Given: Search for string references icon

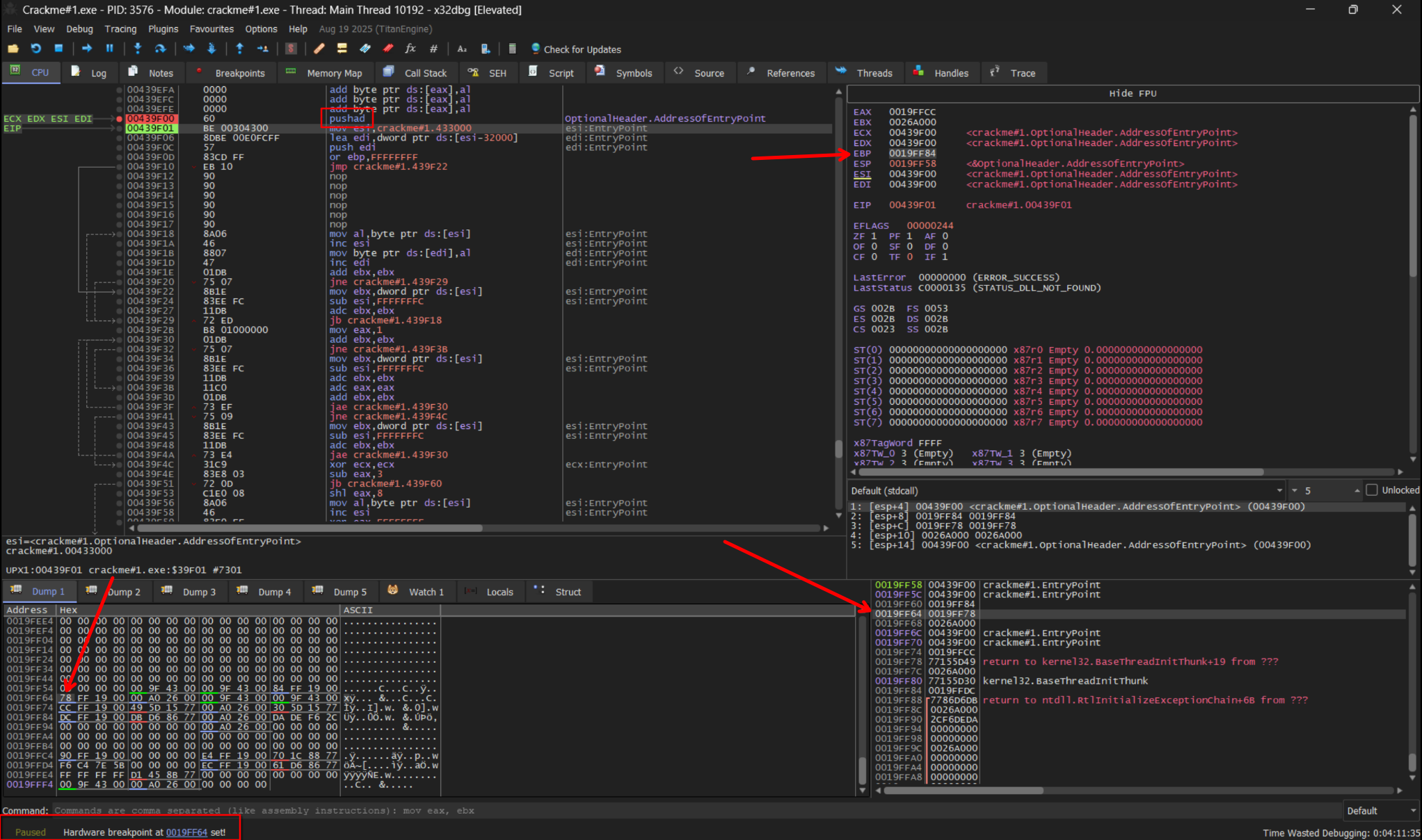Looking at the screenshot, I should point(462,49).
